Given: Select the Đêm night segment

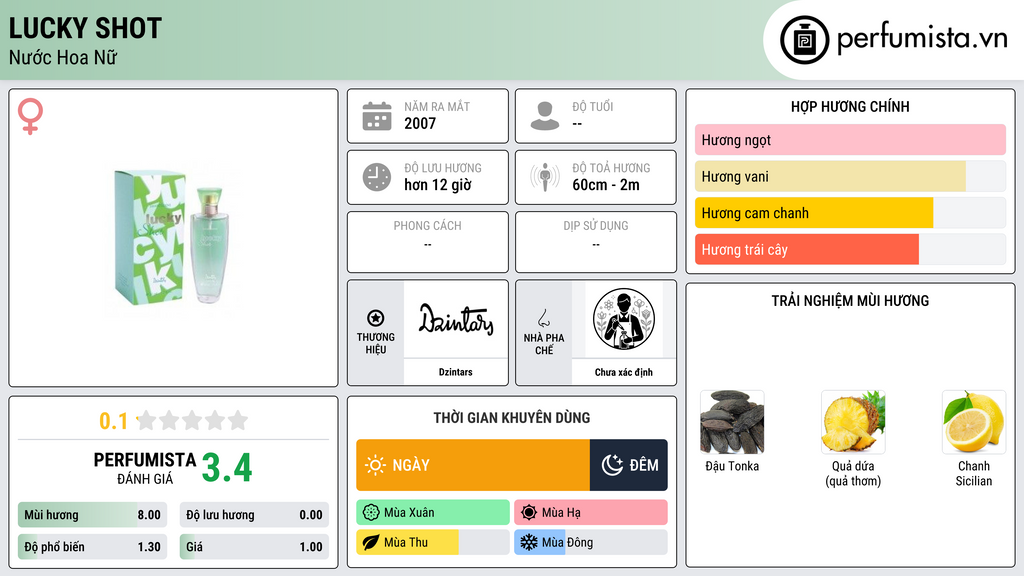Looking at the screenshot, I should point(629,465).
